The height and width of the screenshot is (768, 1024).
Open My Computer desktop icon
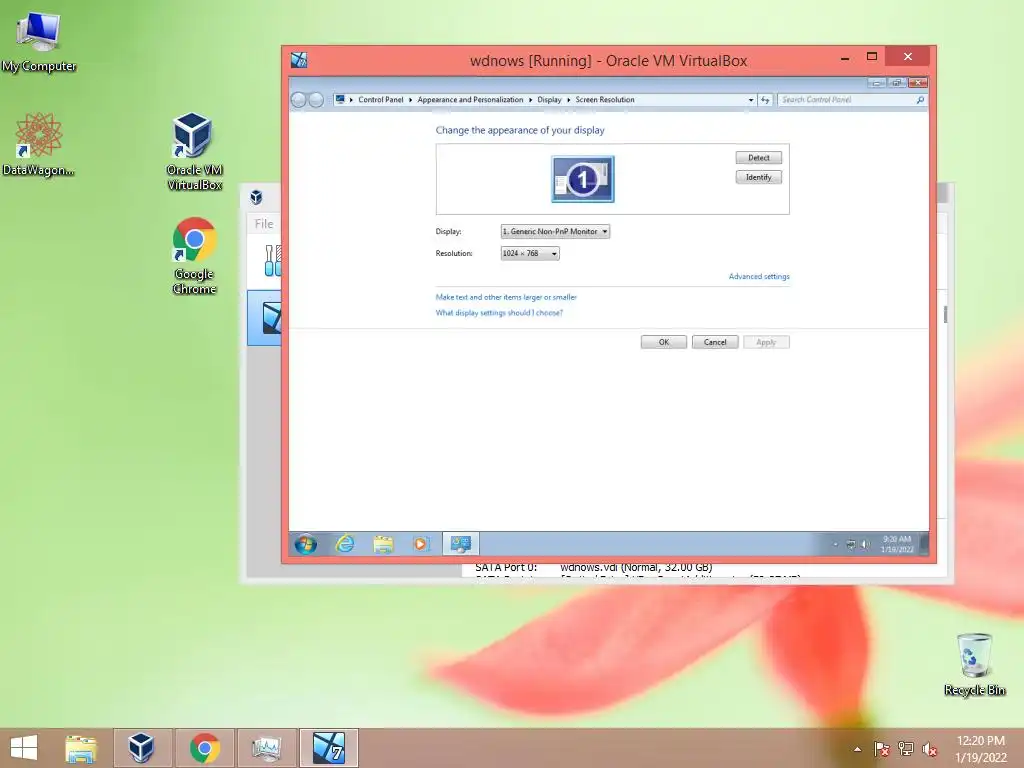coord(39,42)
